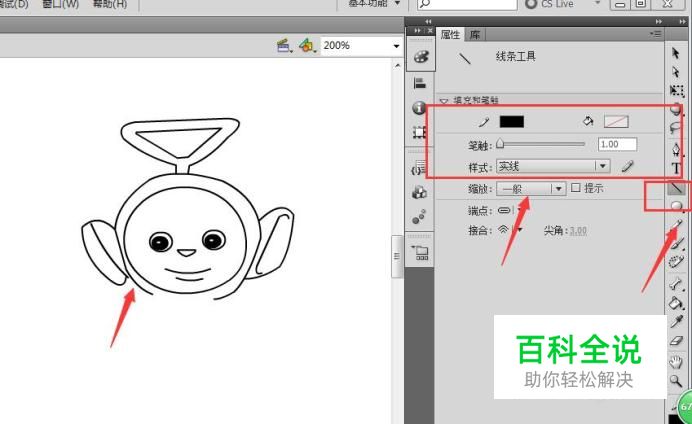The height and width of the screenshot is (424, 692).
Task: Select the Free Transform tool
Action: 676,90
